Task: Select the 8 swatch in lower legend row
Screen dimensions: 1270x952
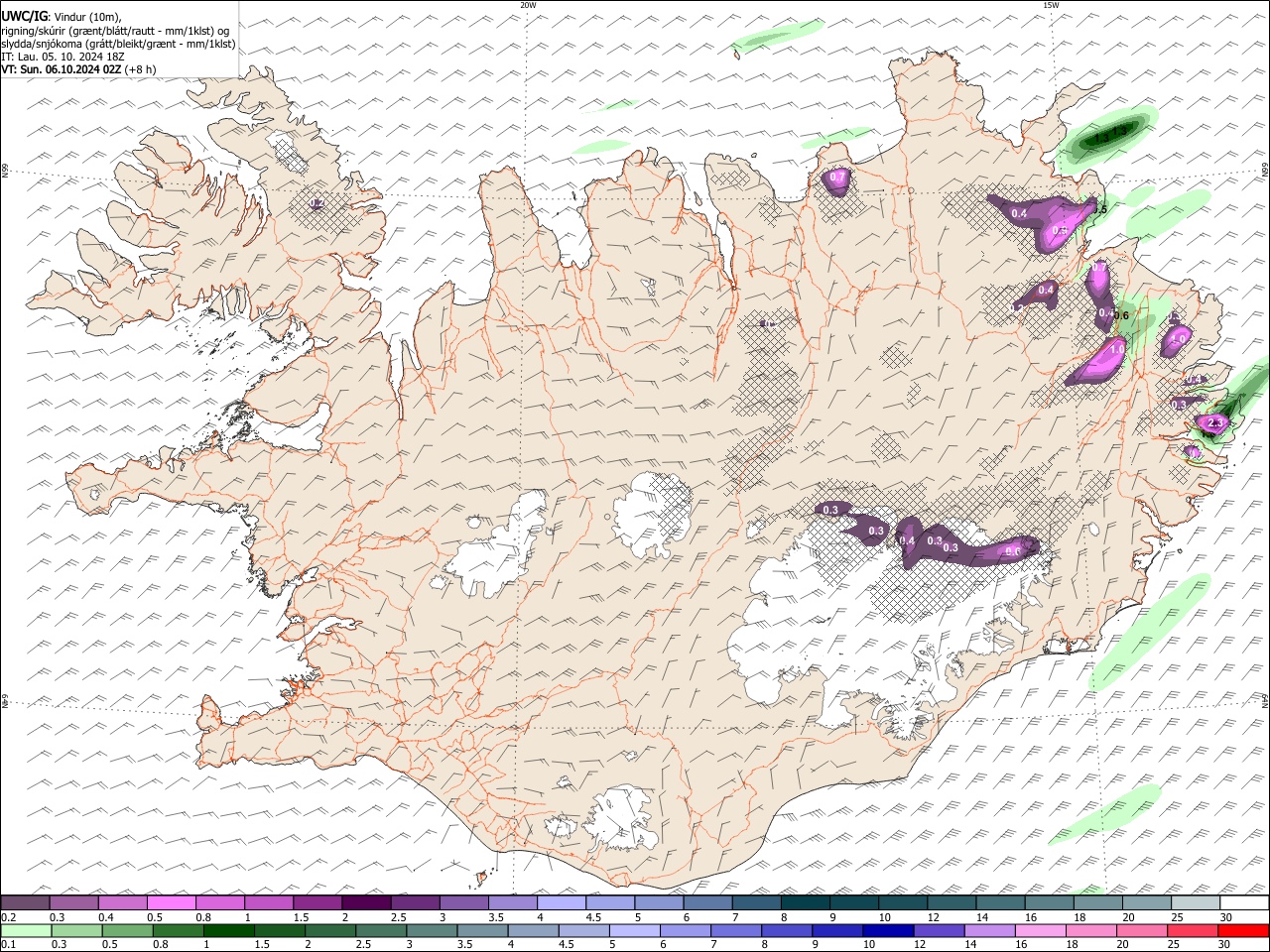Action: [x=785, y=930]
